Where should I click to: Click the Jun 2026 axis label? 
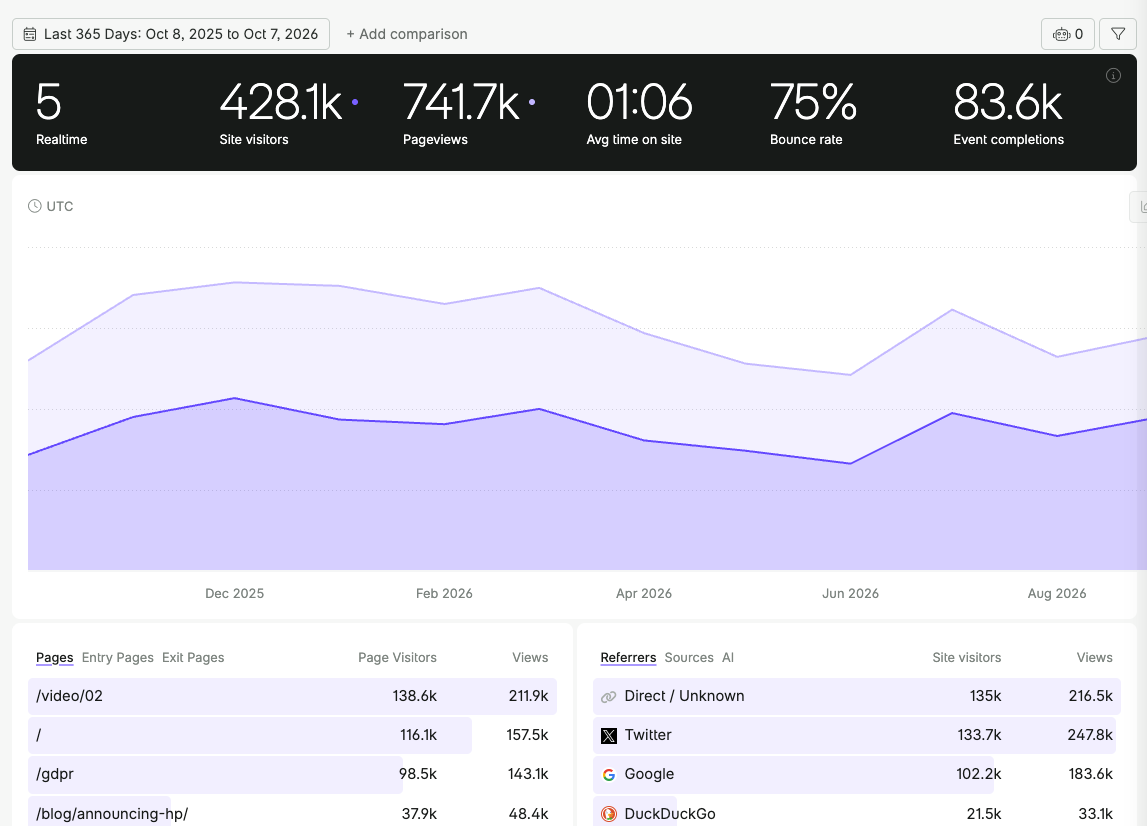[850, 593]
